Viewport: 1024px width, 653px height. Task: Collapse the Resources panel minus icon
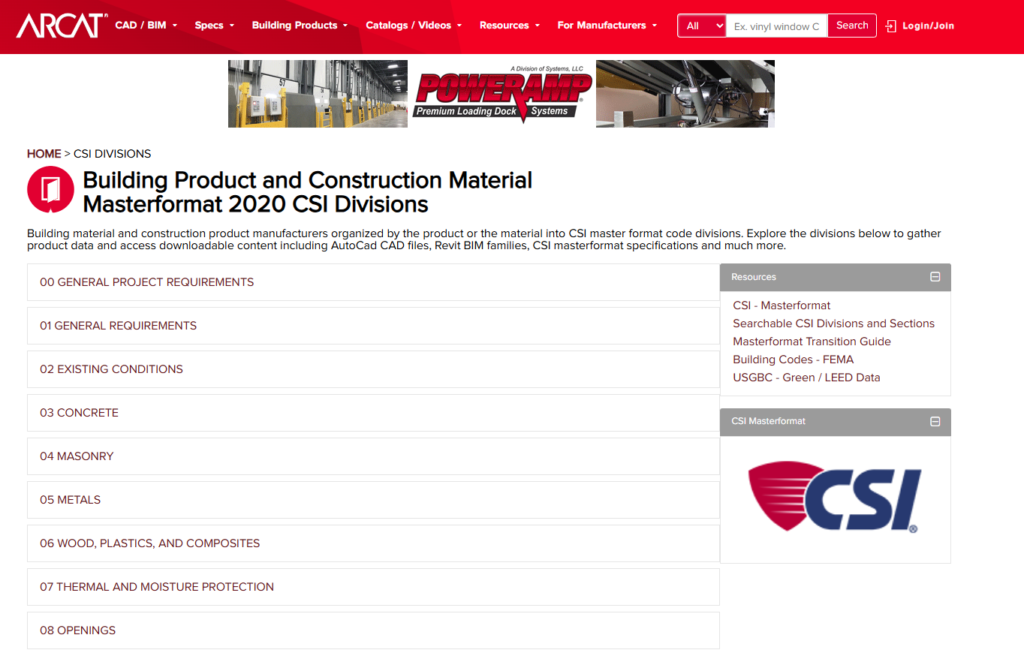click(935, 277)
